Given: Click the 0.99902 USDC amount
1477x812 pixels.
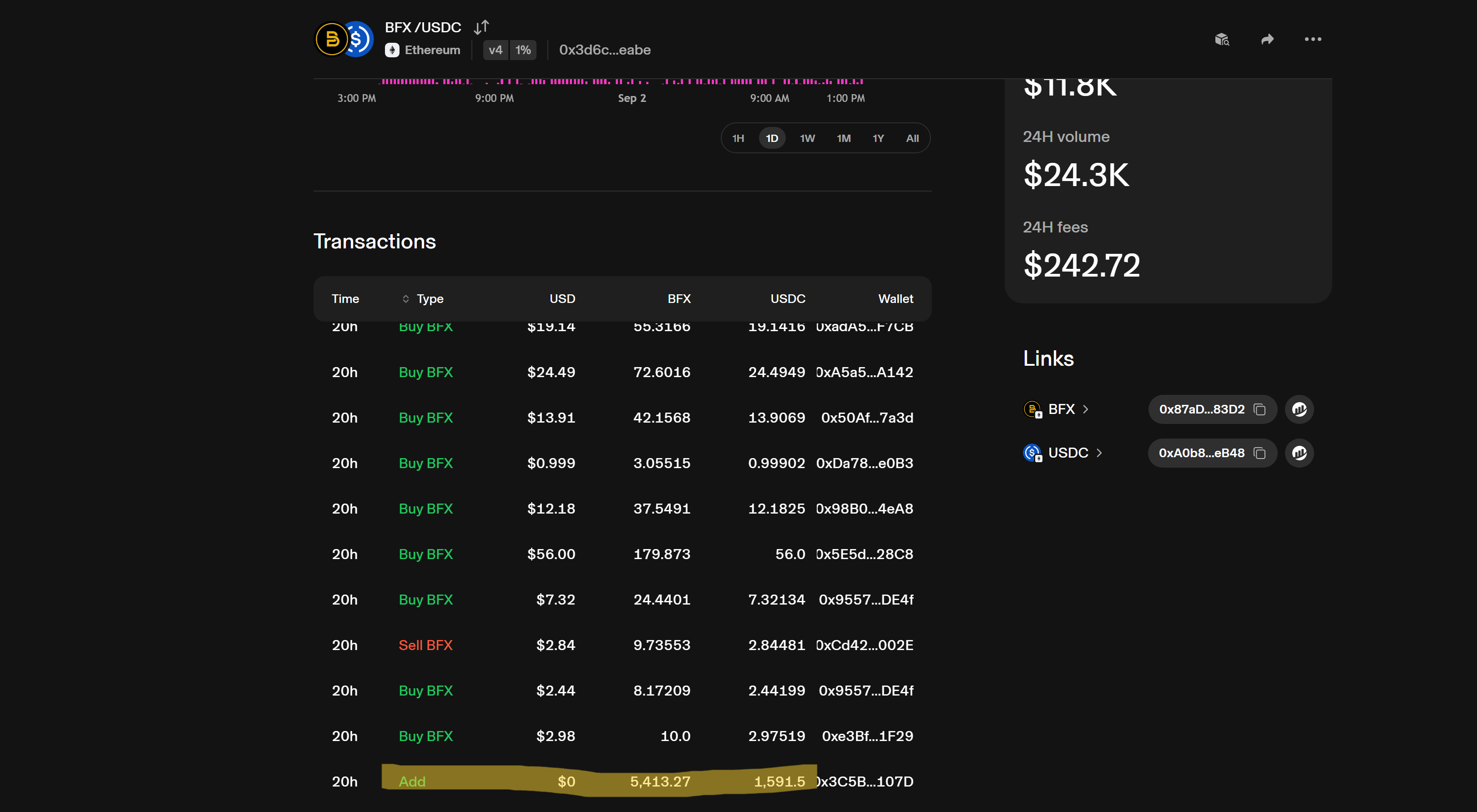Looking at the screenshot, I should [776, 463].
